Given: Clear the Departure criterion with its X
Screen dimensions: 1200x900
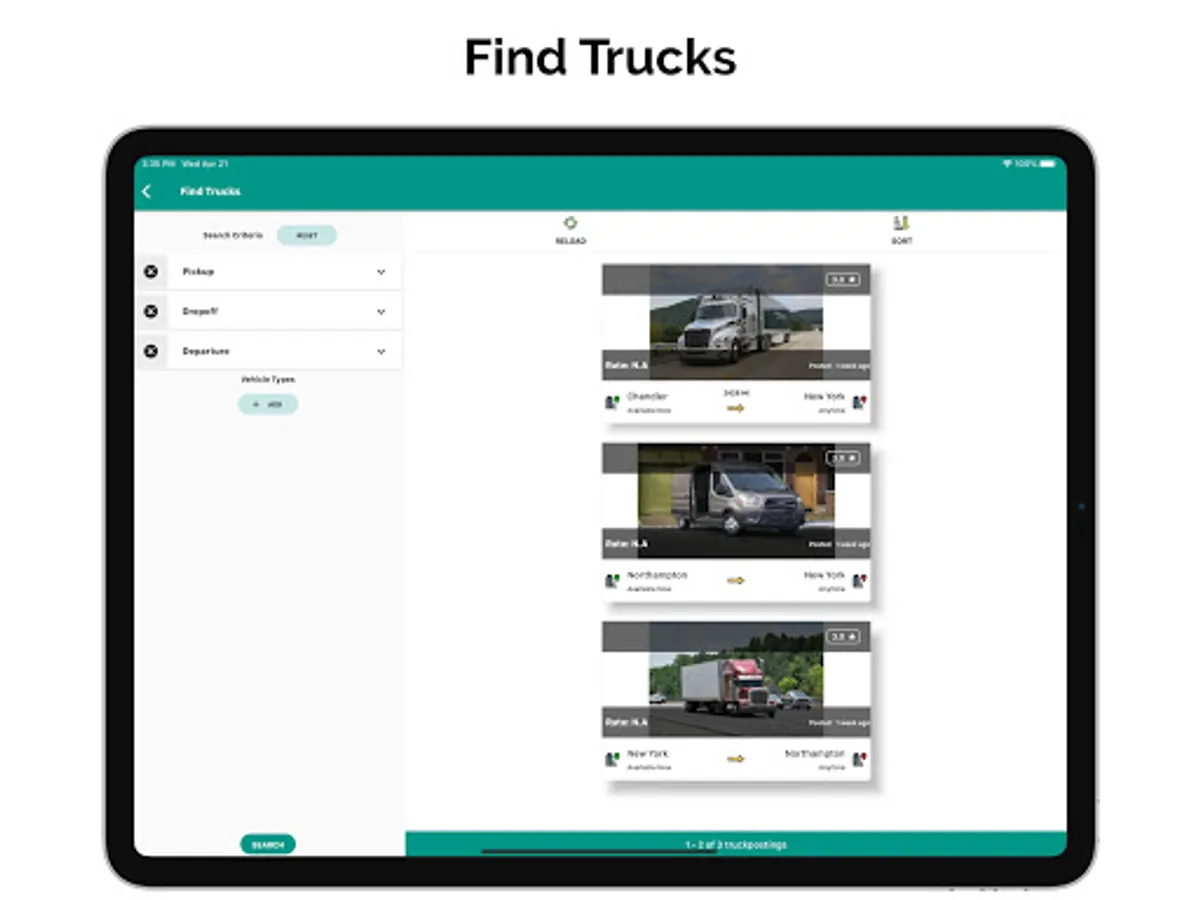Looking at the screenshot, I should 151,351.
